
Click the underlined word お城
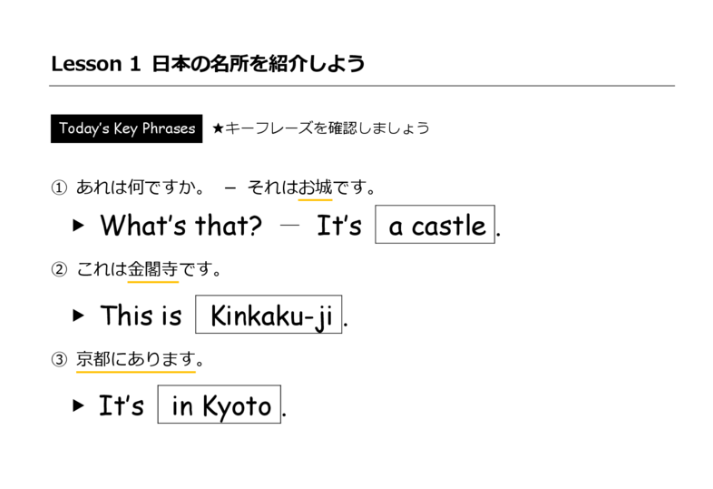click(x=316, y=187)
